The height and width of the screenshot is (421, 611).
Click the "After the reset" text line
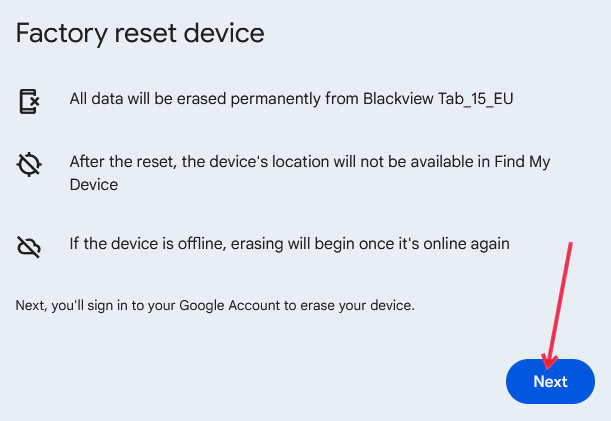(x=310, y=162)
